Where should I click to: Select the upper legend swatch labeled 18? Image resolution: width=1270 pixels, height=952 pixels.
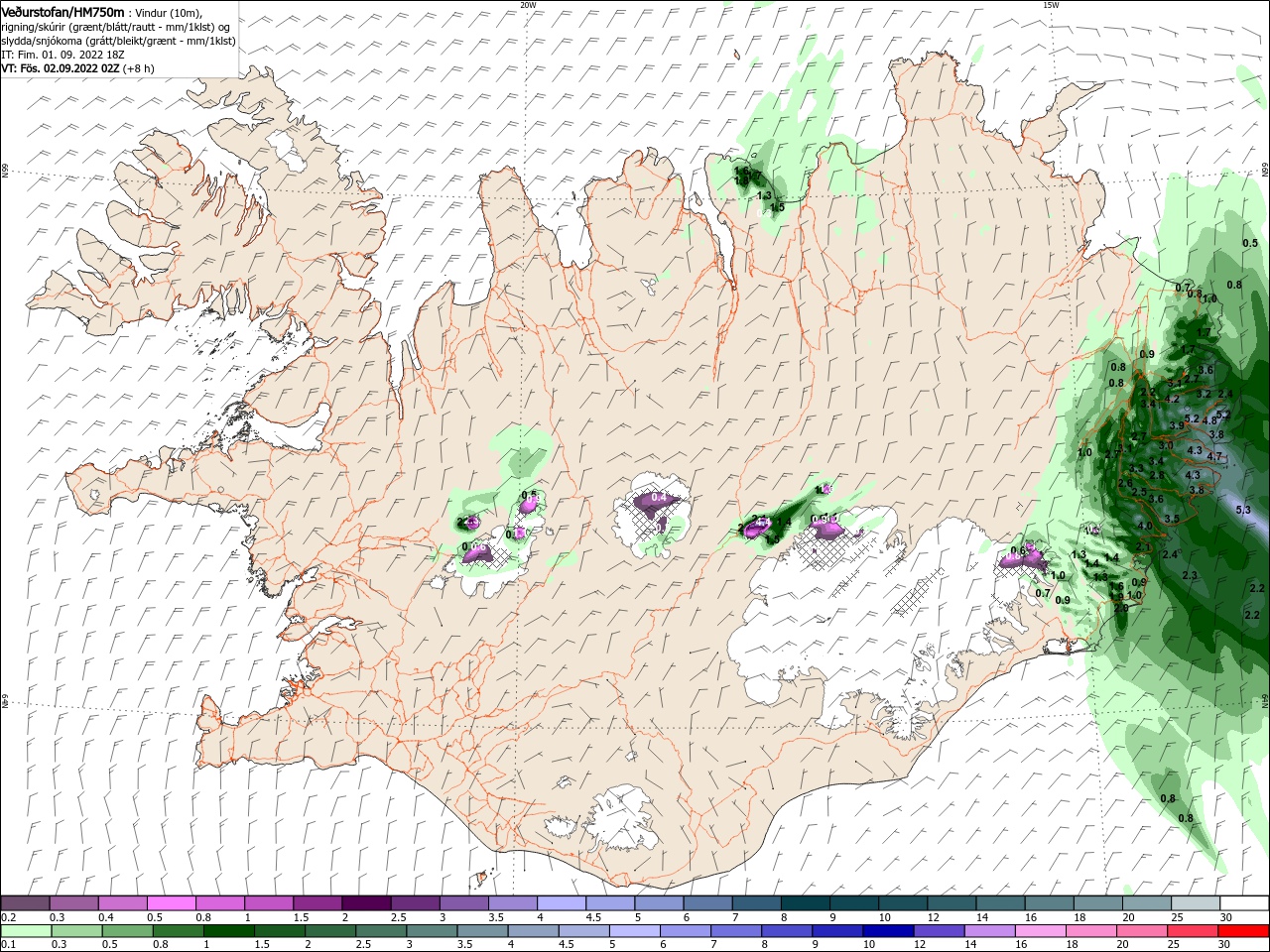pos(1099,902)
